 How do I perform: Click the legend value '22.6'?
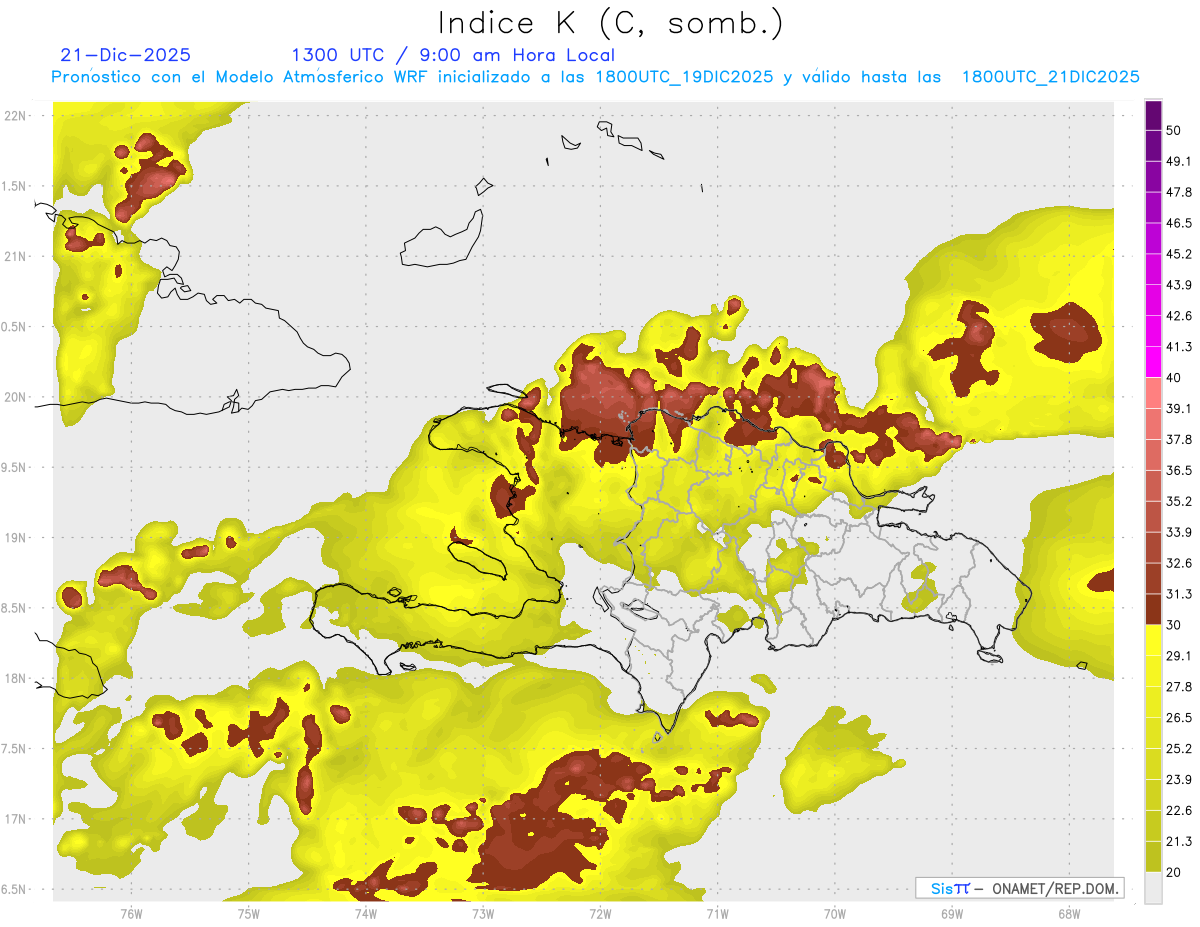1179,810
